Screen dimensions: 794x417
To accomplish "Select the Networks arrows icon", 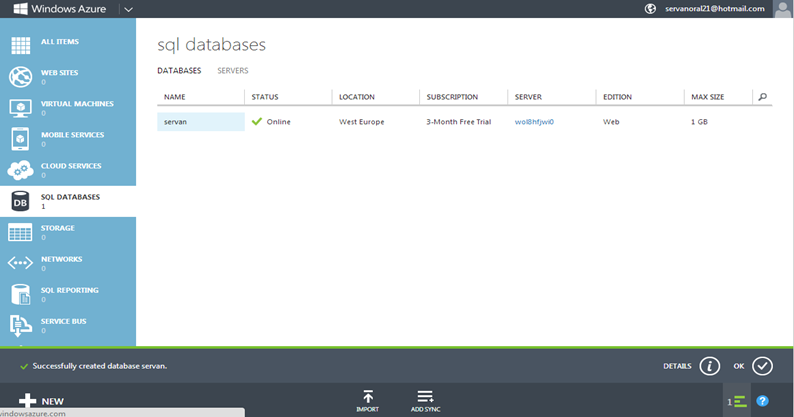I will (x=20, y=263).
